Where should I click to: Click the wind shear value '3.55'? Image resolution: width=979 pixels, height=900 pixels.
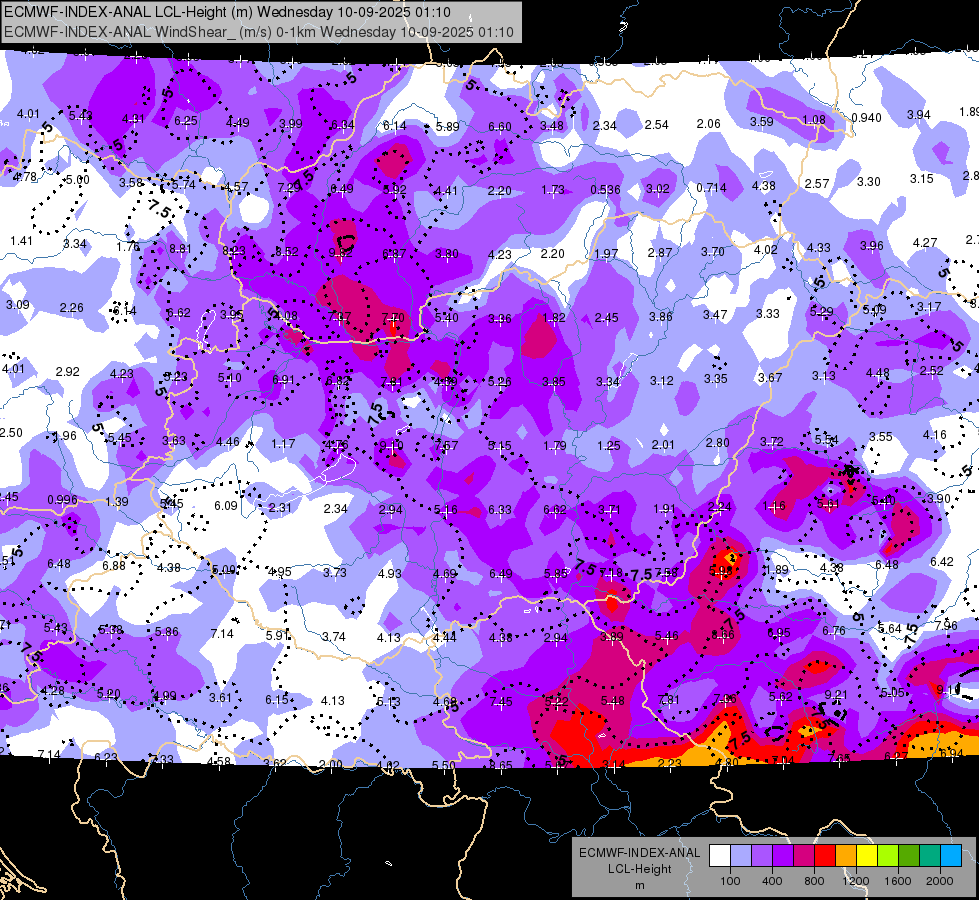(x=881, y=437)
